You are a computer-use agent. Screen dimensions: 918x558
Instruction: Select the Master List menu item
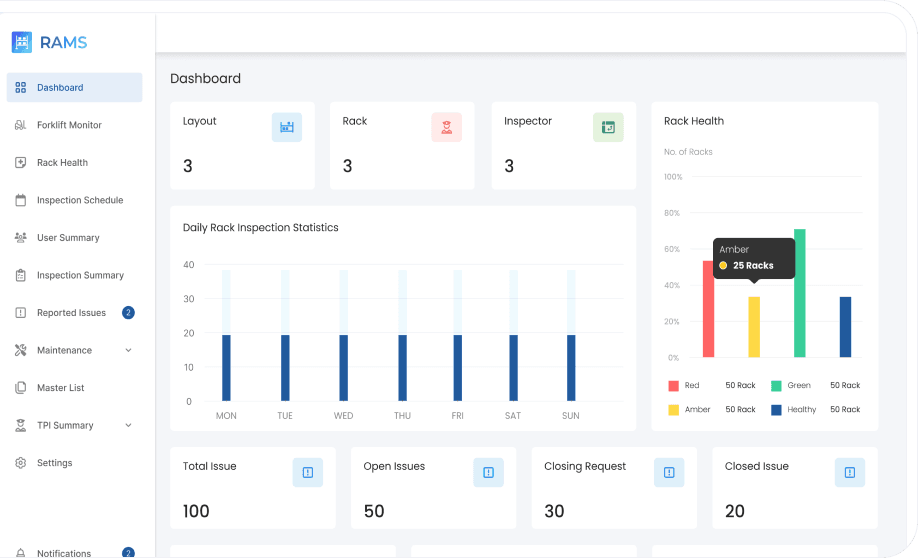[61, 388]
